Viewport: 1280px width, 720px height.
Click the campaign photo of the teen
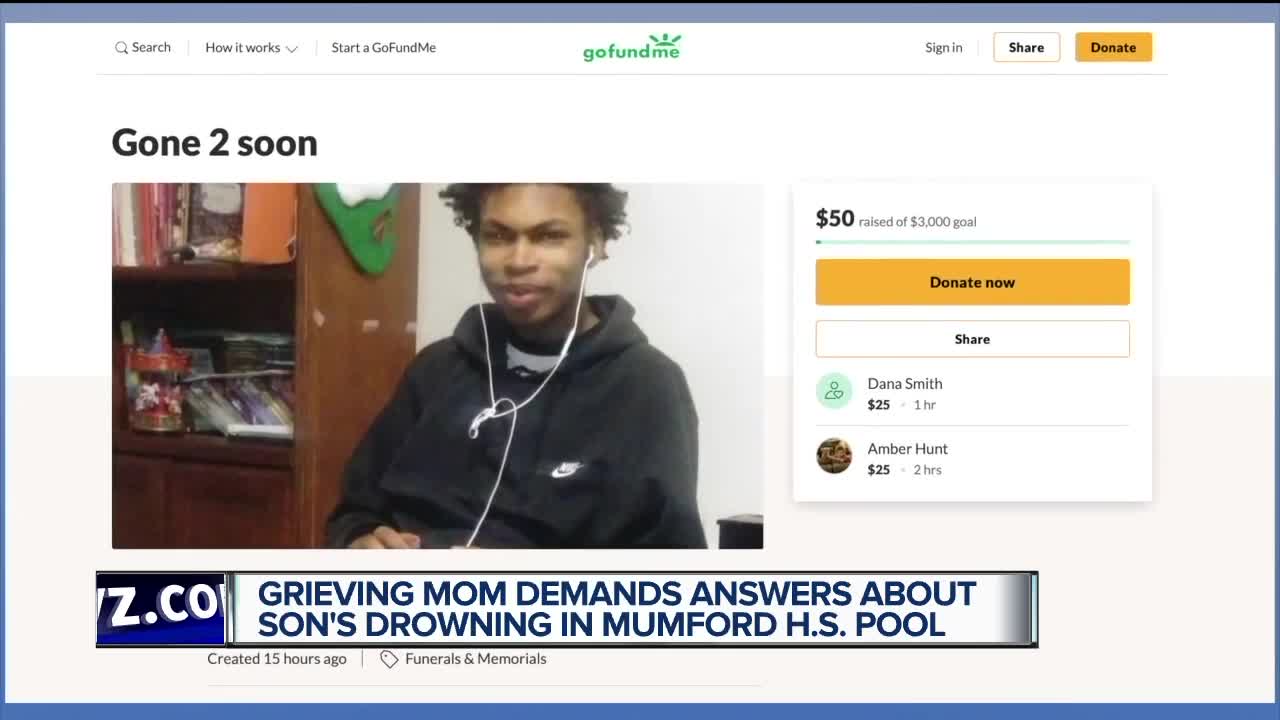437,366
